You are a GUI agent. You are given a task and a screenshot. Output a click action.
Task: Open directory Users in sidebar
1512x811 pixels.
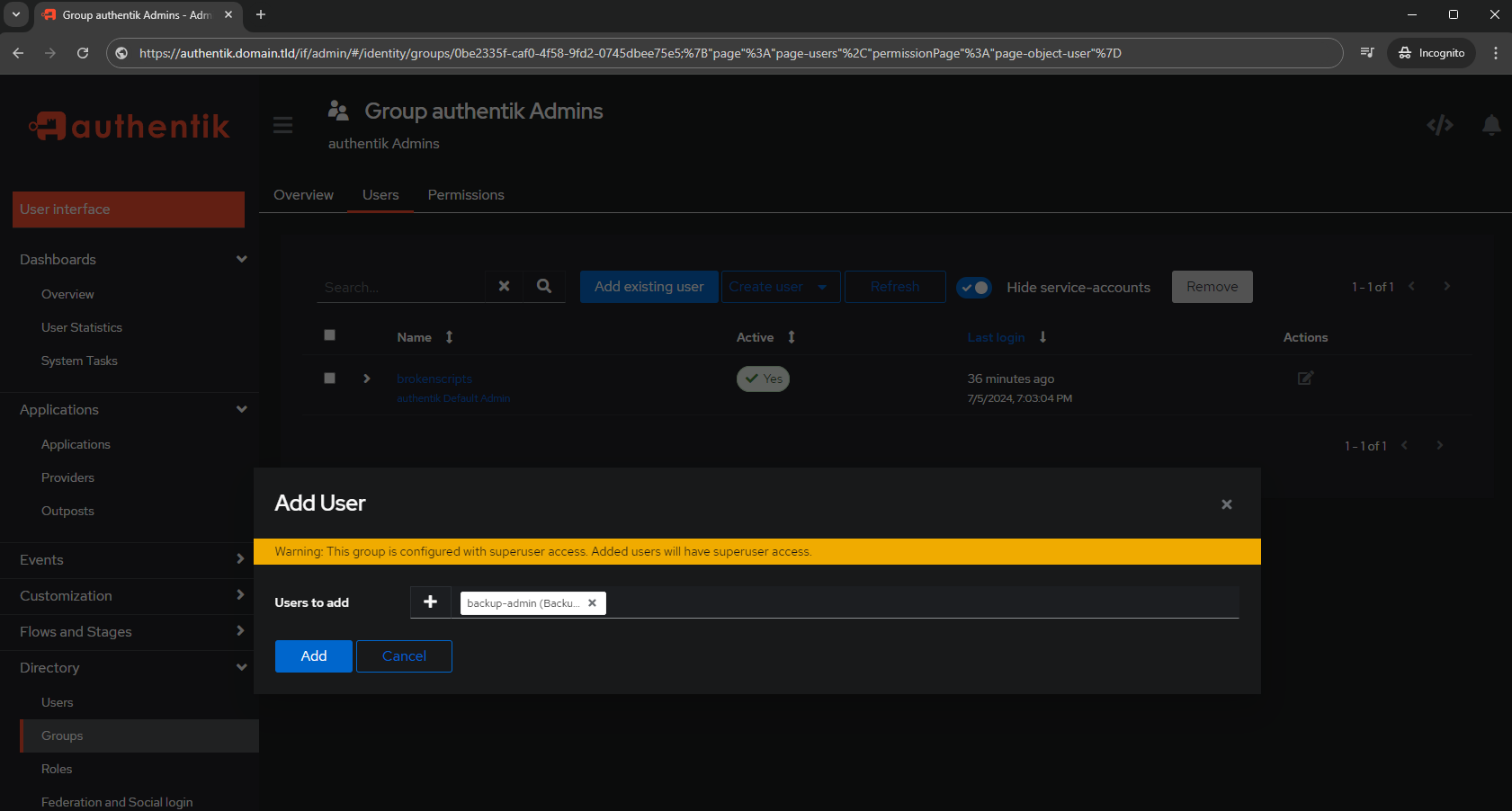click(x=58, y=702)
